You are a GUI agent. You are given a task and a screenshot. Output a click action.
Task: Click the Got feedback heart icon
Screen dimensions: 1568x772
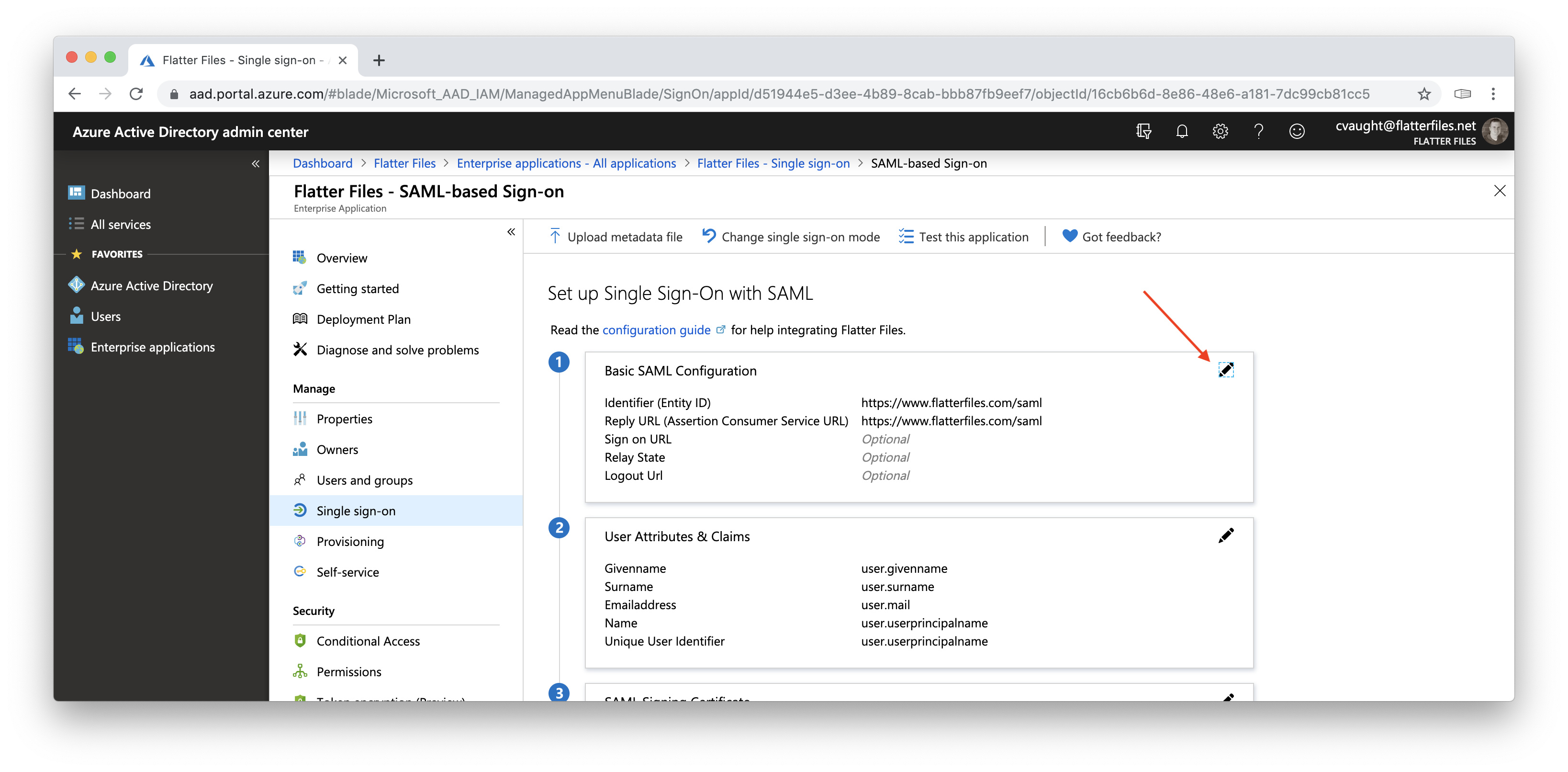coord(1068,236)
